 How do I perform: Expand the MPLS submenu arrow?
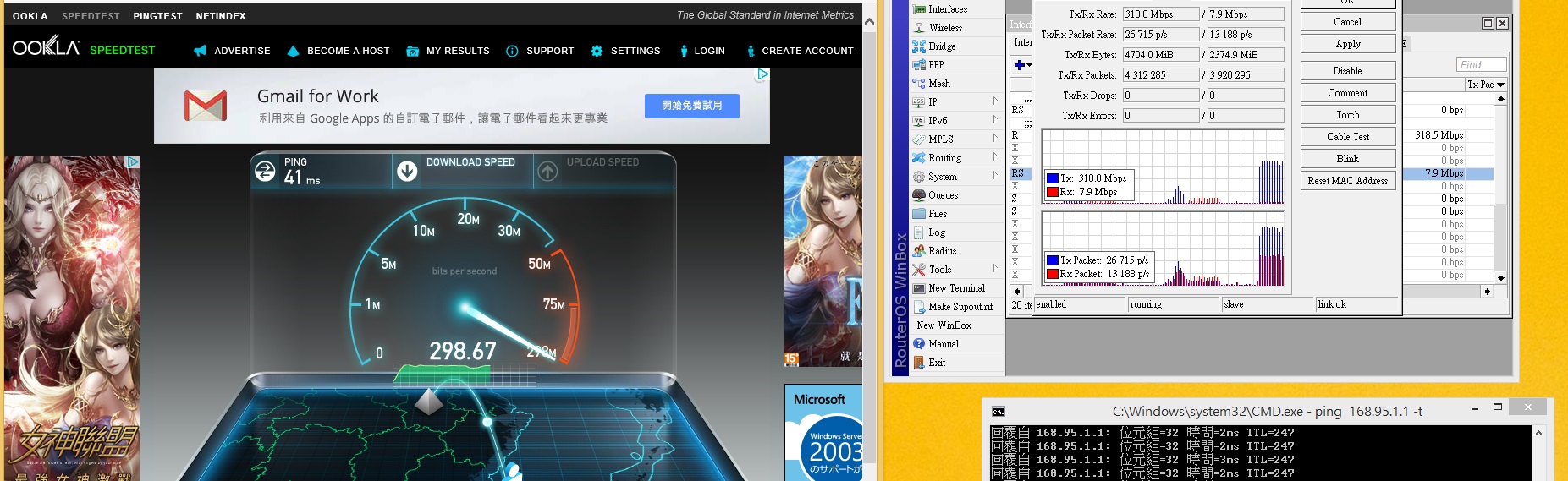tap(995, 139)
